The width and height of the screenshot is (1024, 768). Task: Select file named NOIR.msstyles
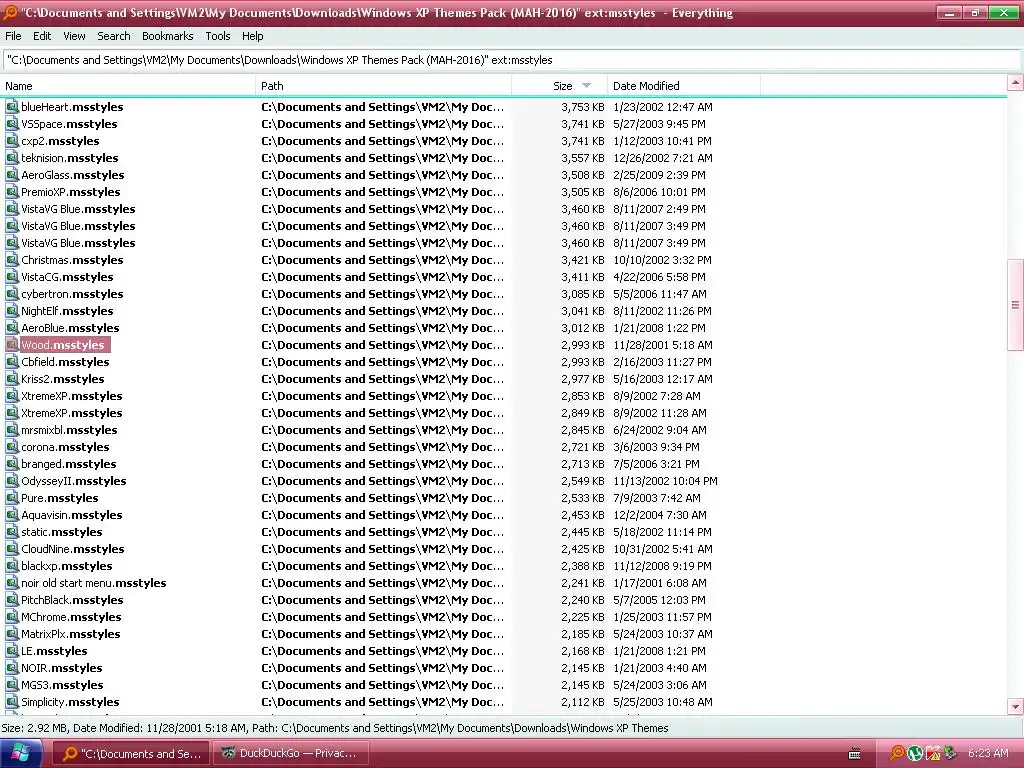pyautogui.click(x=61, y=667)
